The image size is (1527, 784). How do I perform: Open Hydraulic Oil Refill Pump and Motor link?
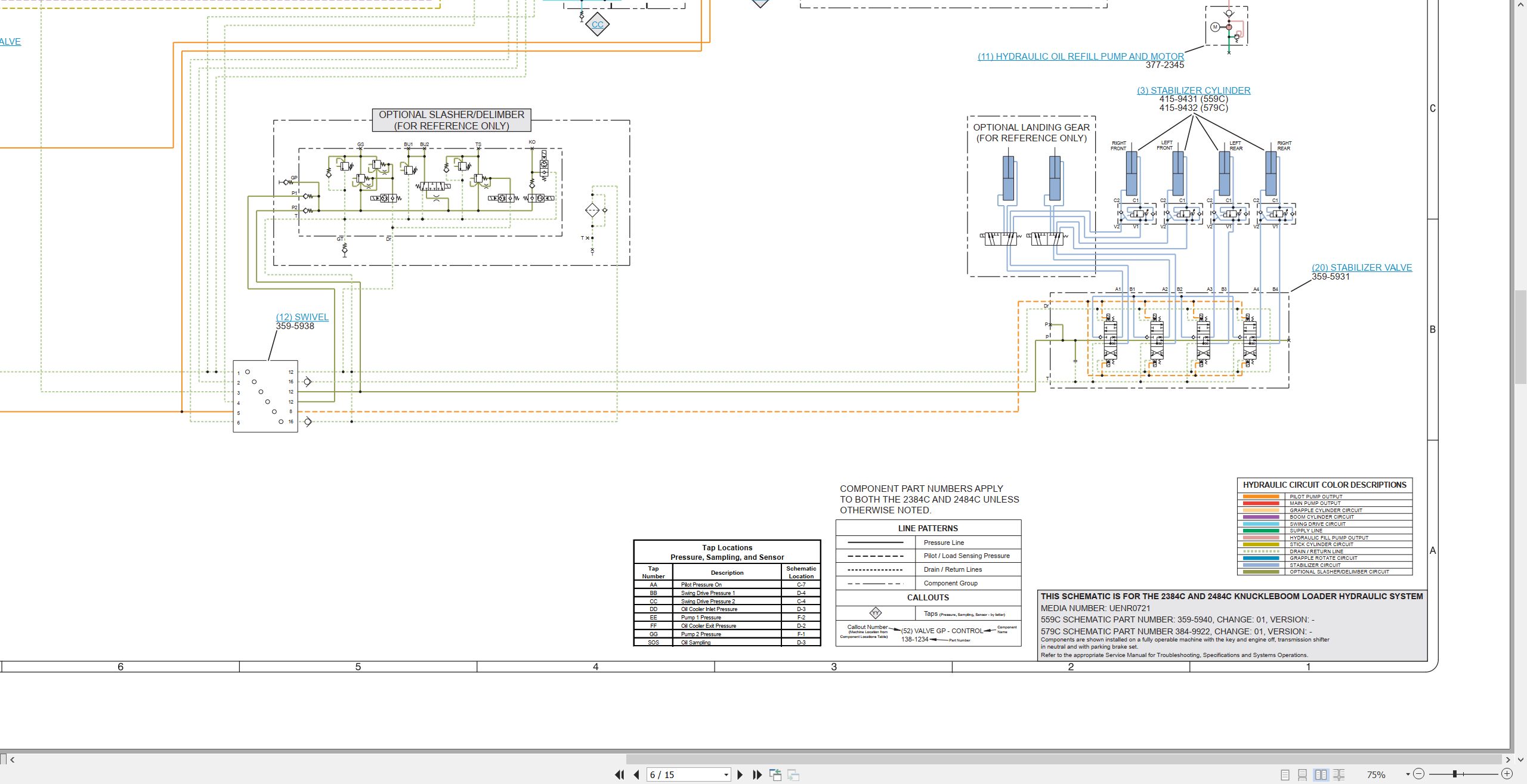1081,57
